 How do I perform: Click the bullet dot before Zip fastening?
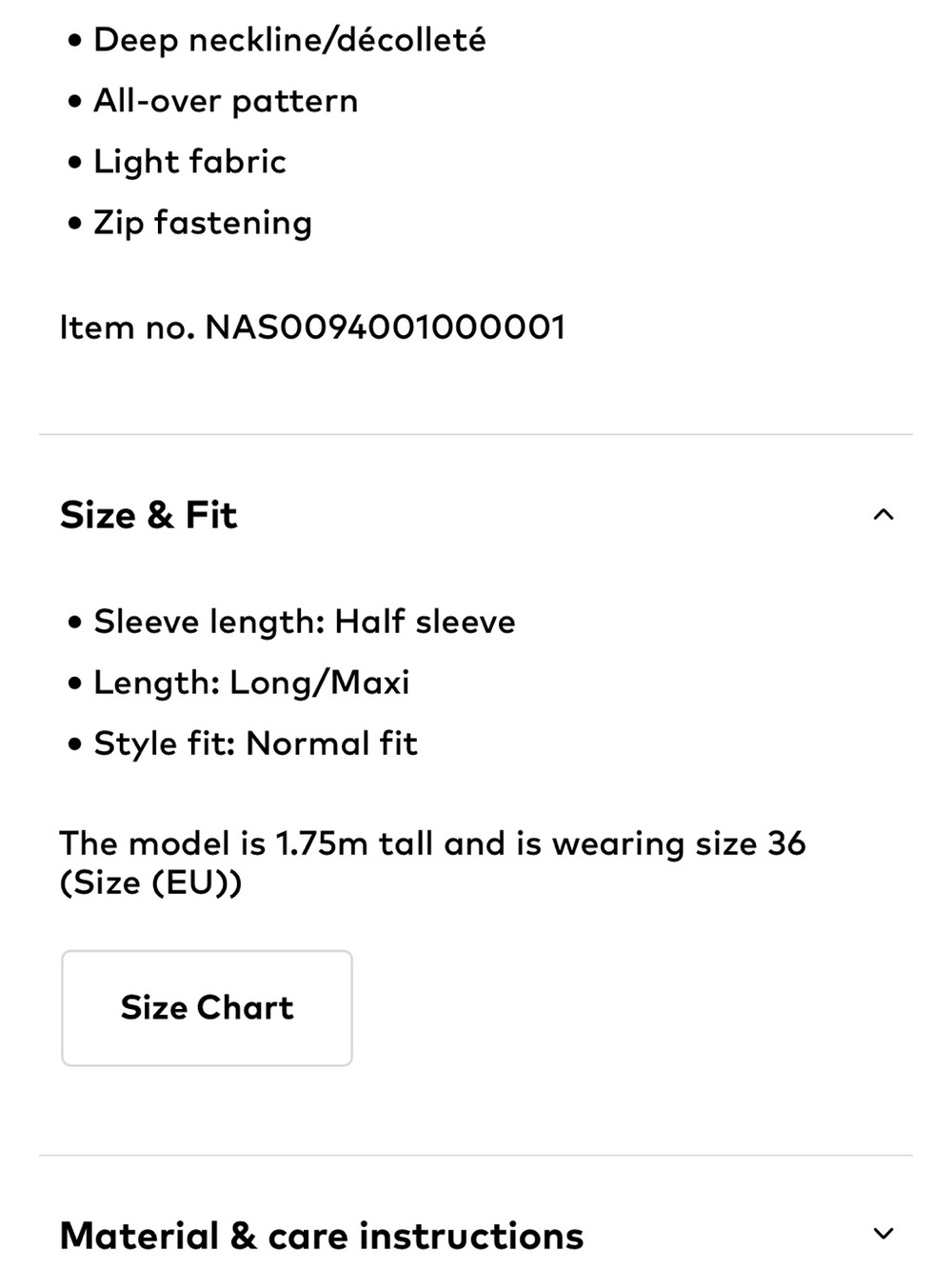[x=75, y=225]
